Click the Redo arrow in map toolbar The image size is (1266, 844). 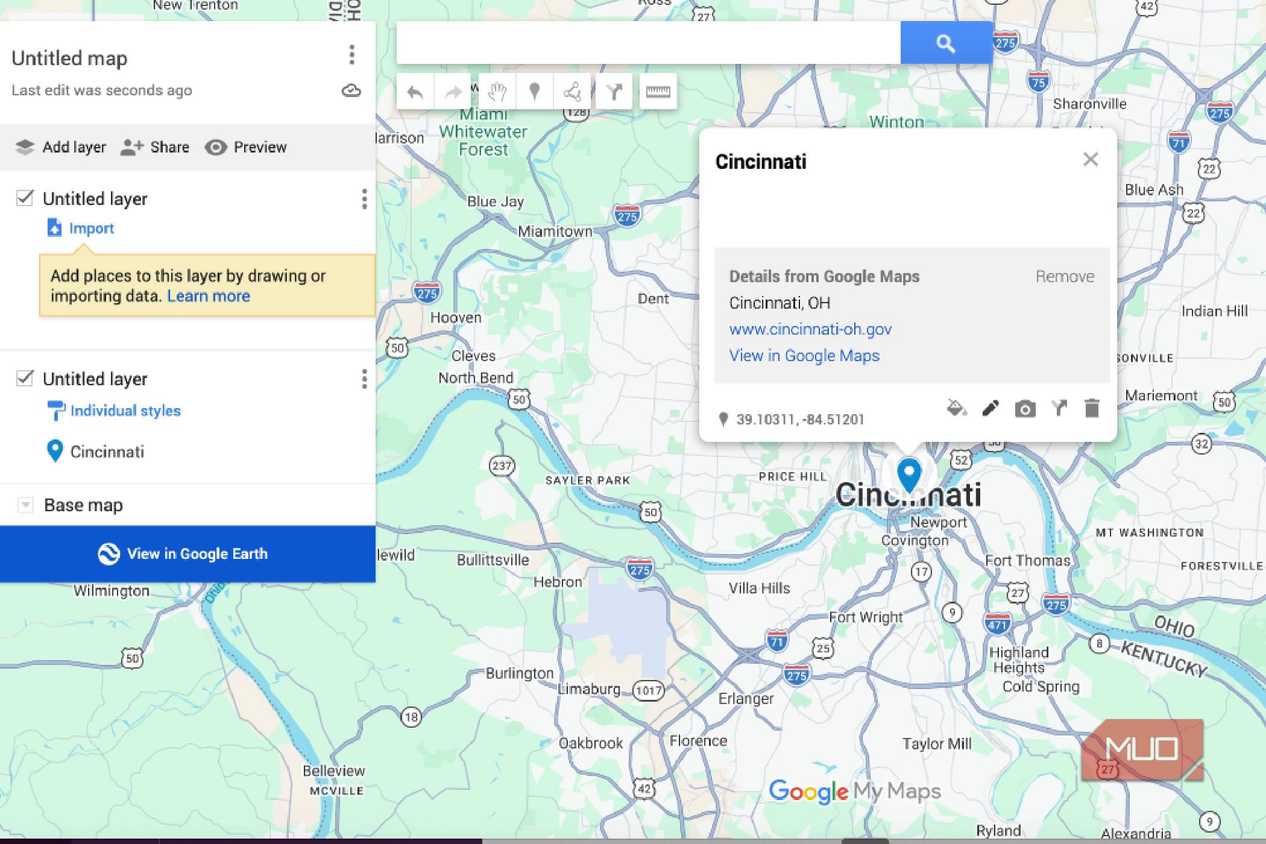(454, 92)
